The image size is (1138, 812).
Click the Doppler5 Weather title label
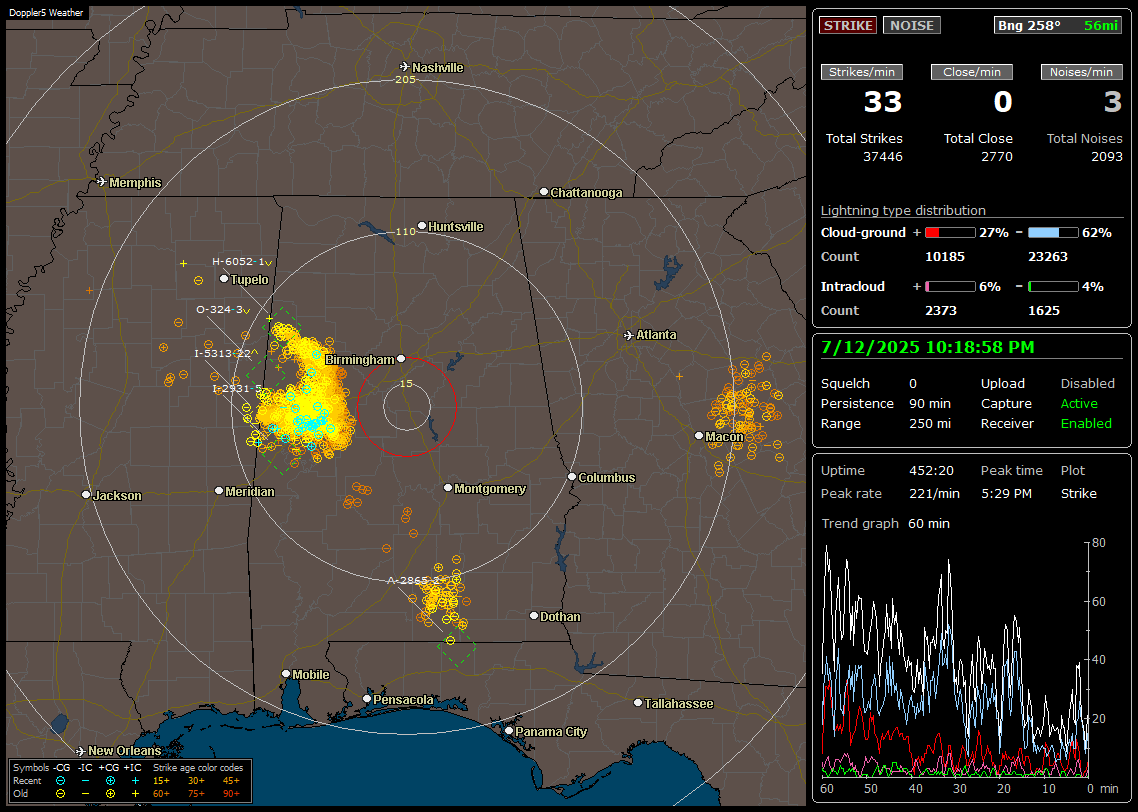tap(46, 13)
